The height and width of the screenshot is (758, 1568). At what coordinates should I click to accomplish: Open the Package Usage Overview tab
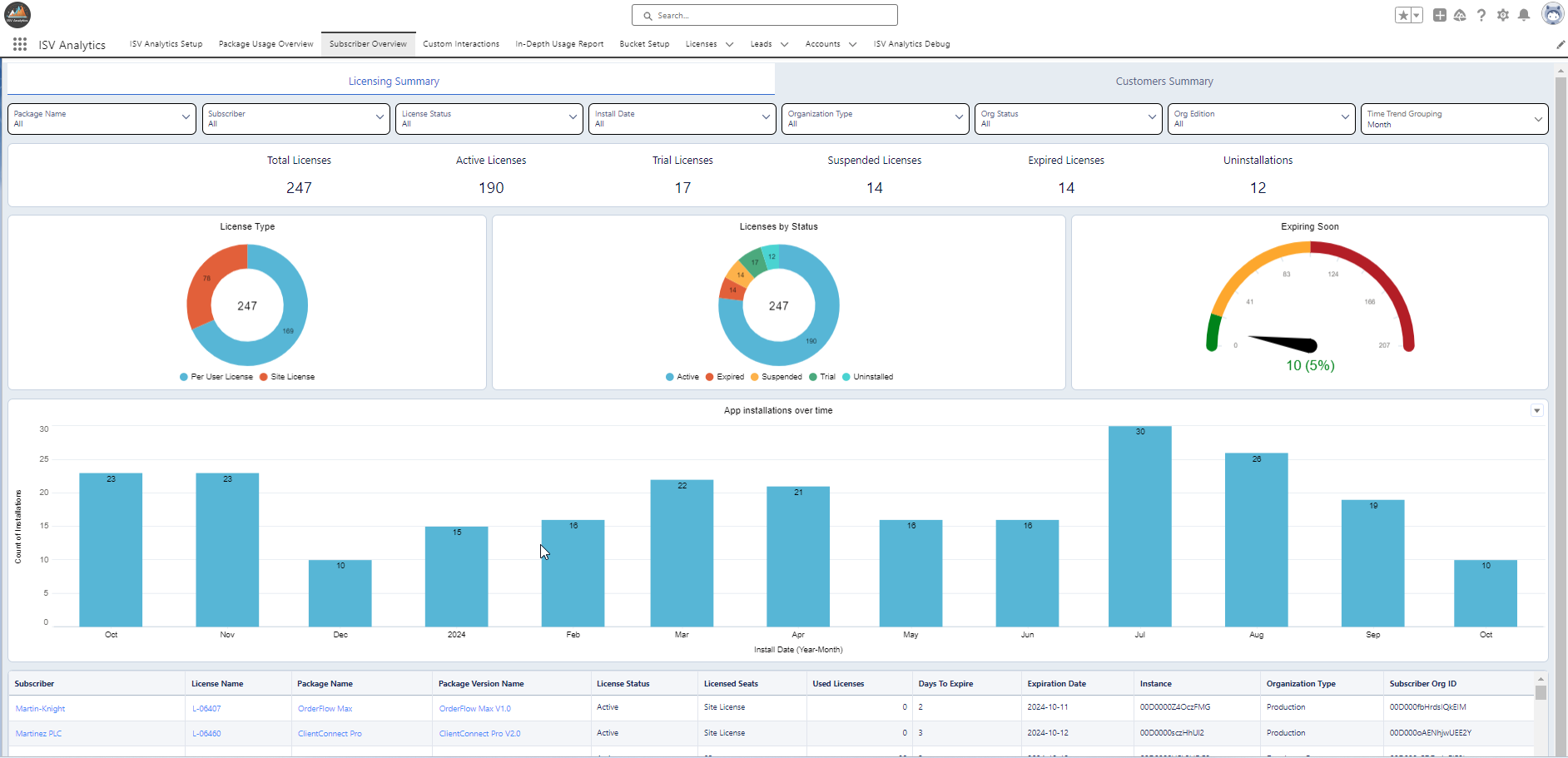[266, 44]
